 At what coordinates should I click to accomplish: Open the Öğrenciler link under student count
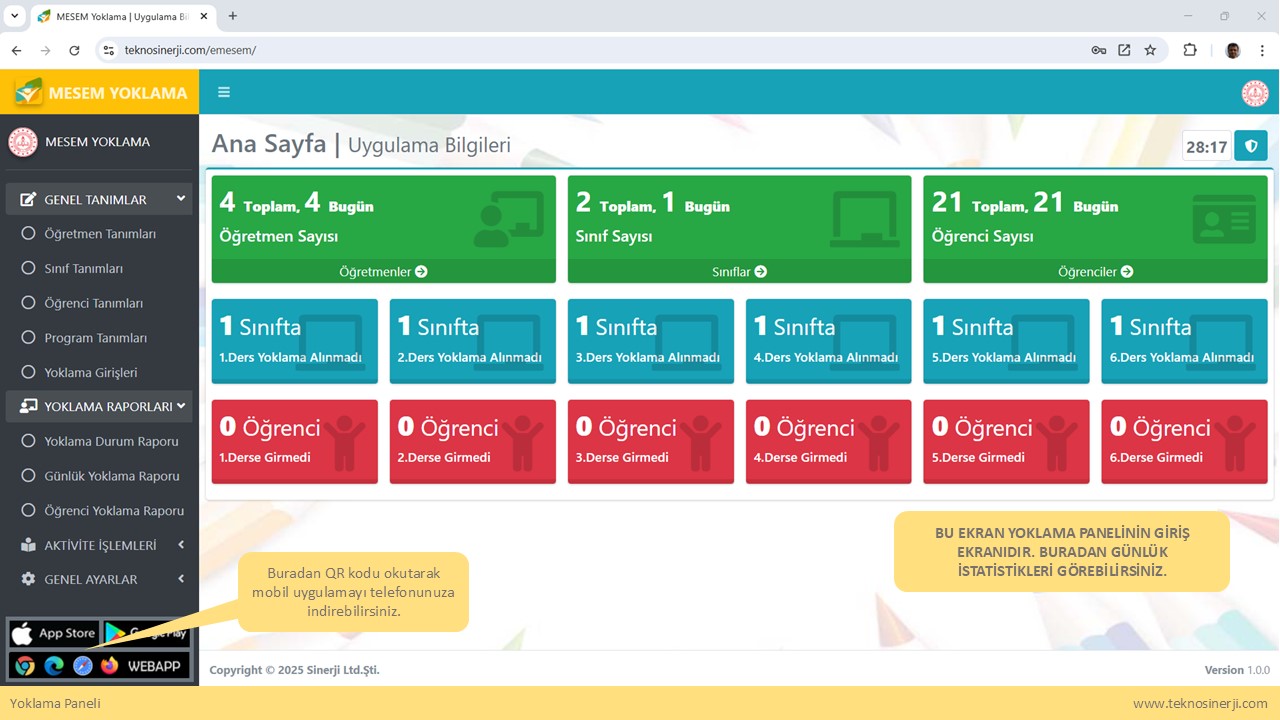(x=1095, y=272)
